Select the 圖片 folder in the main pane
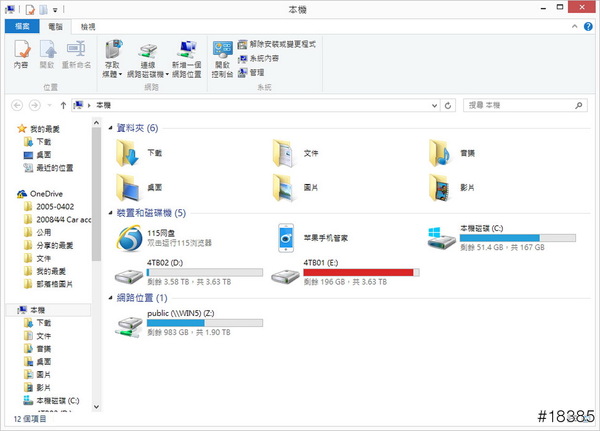The image size is (600, 431). point(296,187)
